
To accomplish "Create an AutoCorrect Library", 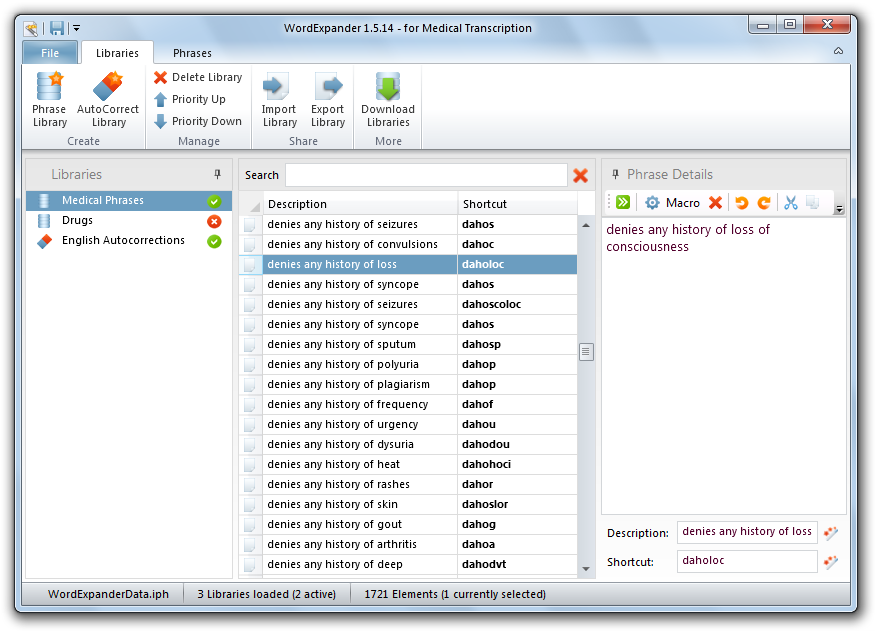I will (108, 100).
